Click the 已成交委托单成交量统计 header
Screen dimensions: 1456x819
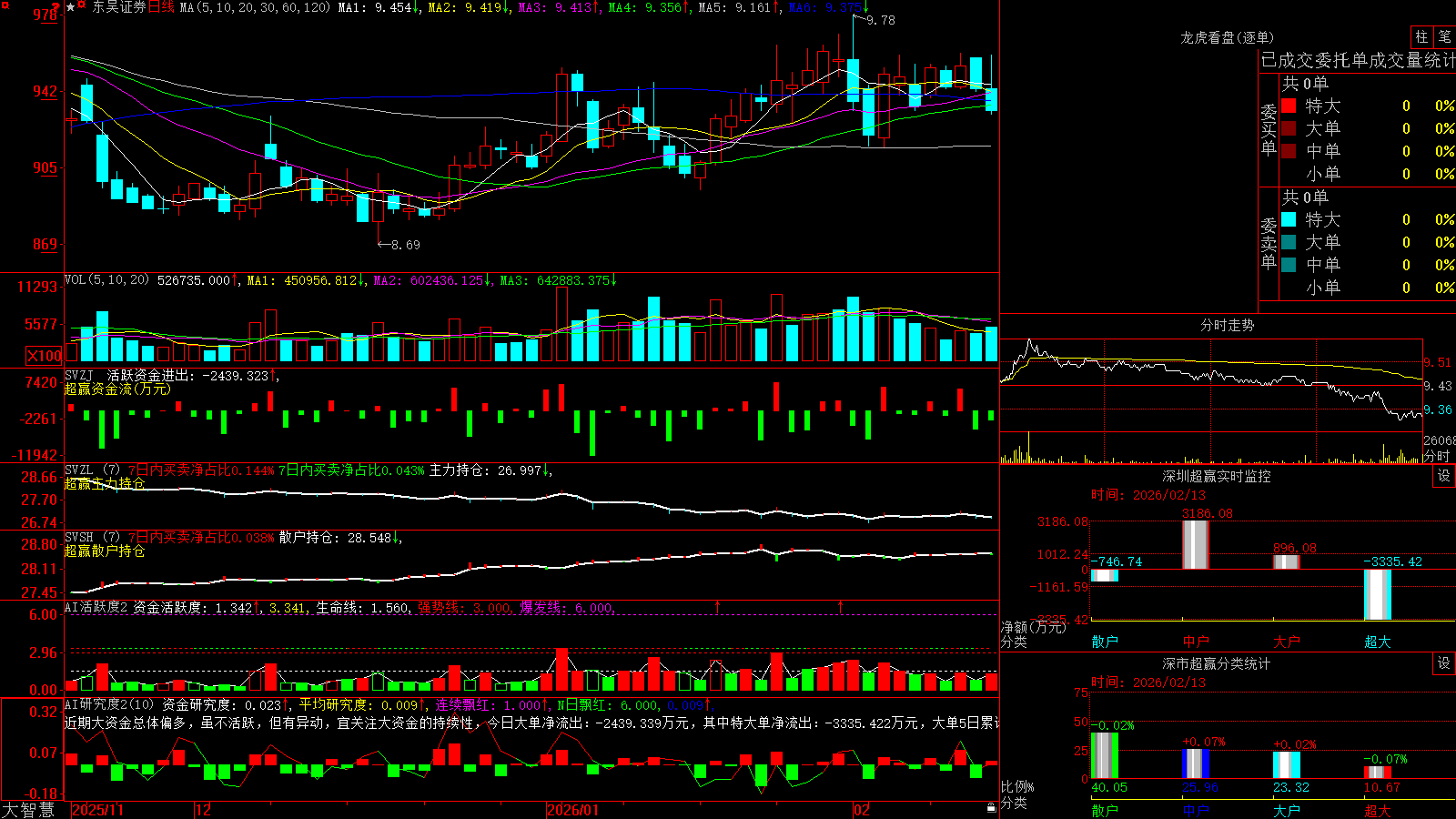coord(1358,60)
